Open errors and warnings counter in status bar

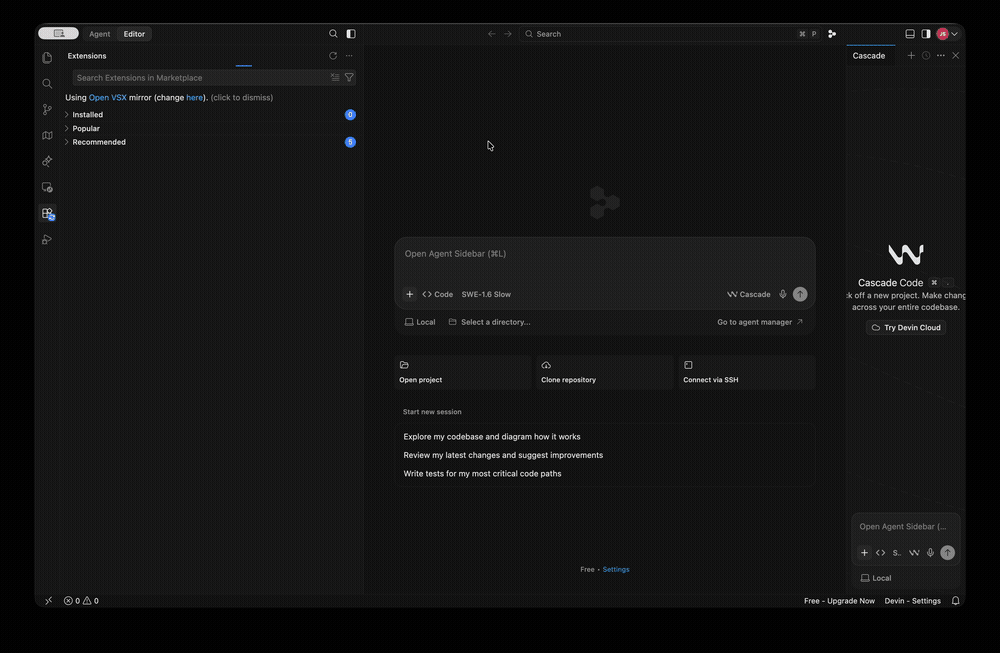81,601
